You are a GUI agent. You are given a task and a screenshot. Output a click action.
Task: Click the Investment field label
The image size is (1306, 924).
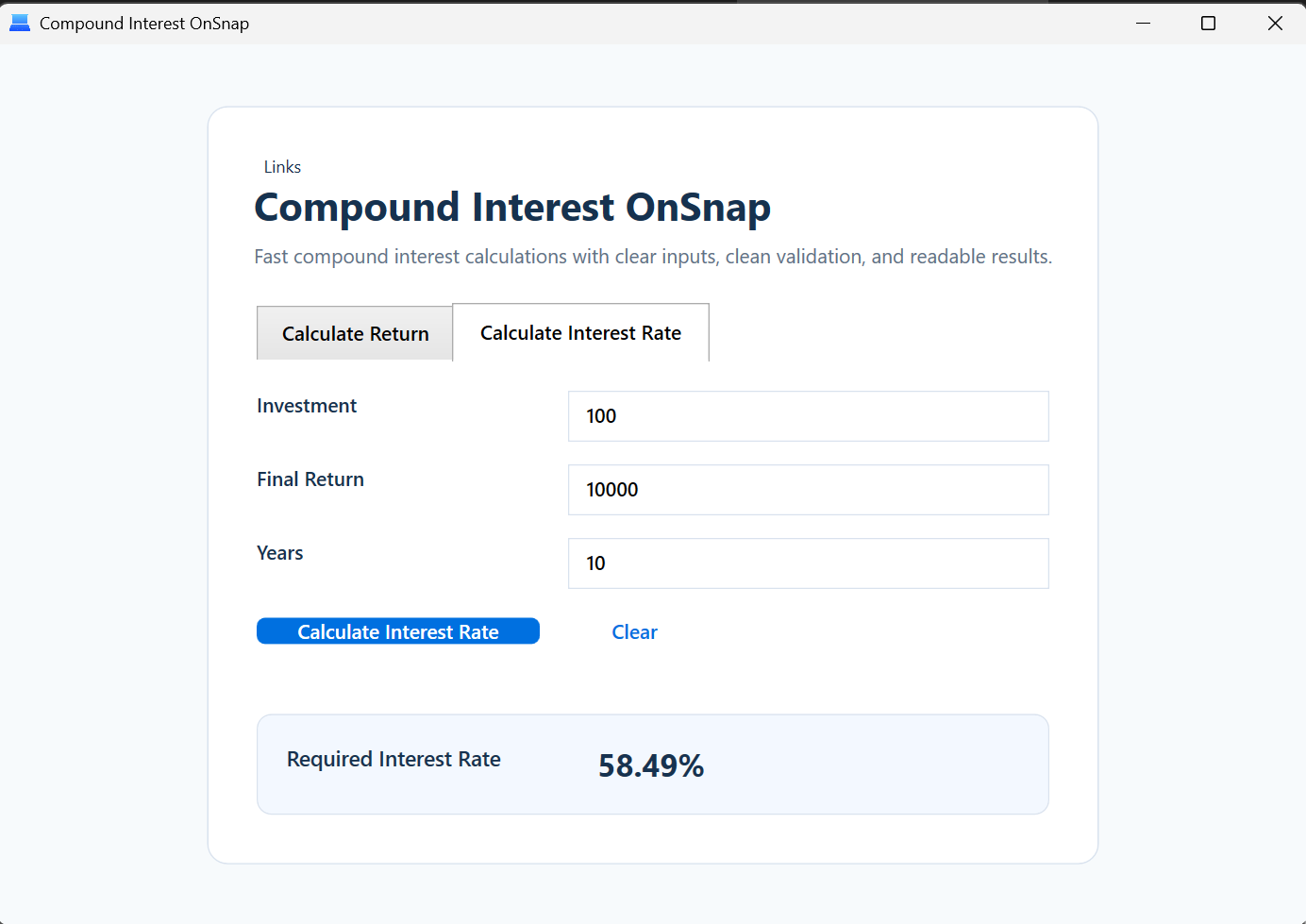(x=307, y=406)
